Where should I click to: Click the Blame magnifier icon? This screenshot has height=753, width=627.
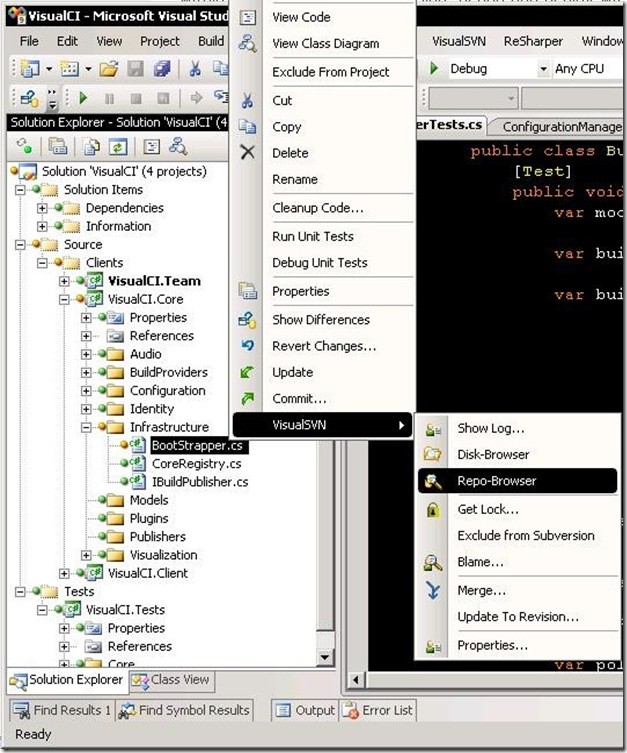tap(433, 562)
